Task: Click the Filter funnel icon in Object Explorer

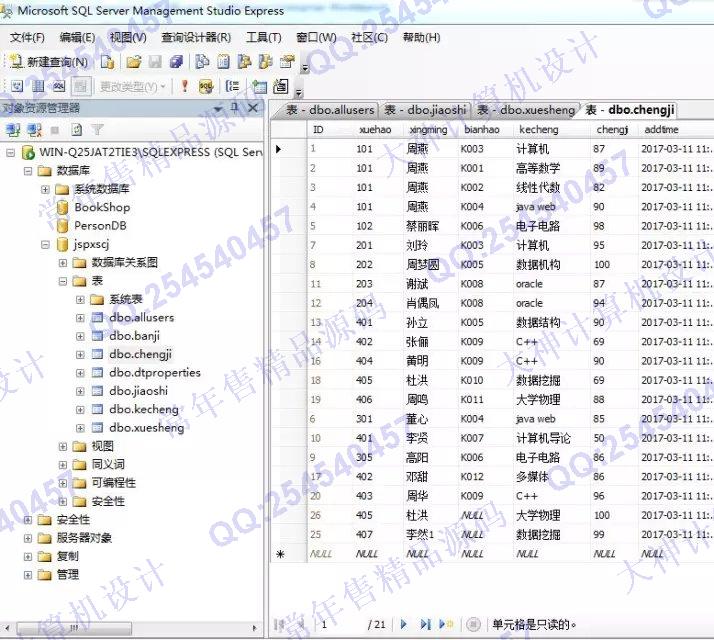Action: point(97,130)
